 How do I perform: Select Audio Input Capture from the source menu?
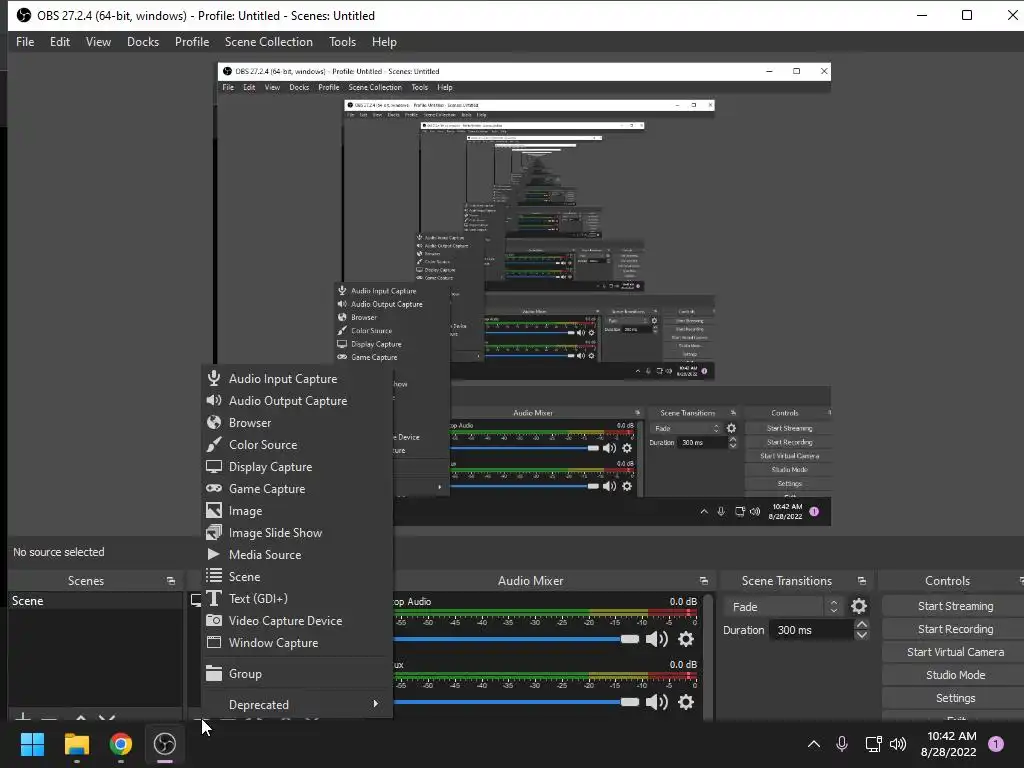coord(297,379)
